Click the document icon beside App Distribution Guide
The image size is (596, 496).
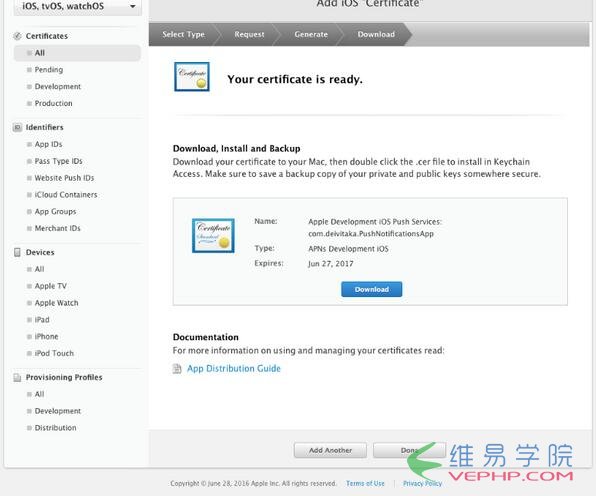pos(177,369)
